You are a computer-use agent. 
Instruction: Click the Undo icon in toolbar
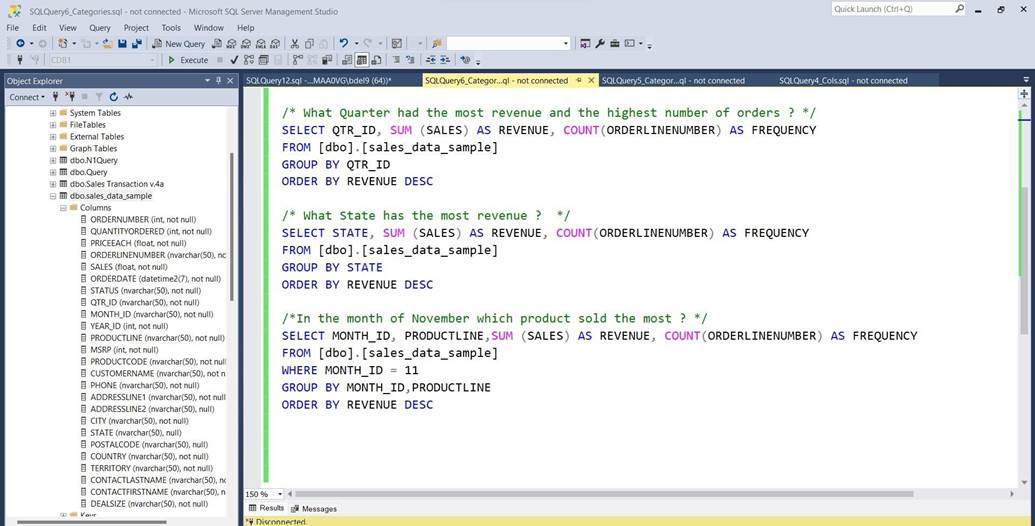click(x=343, y=44)
